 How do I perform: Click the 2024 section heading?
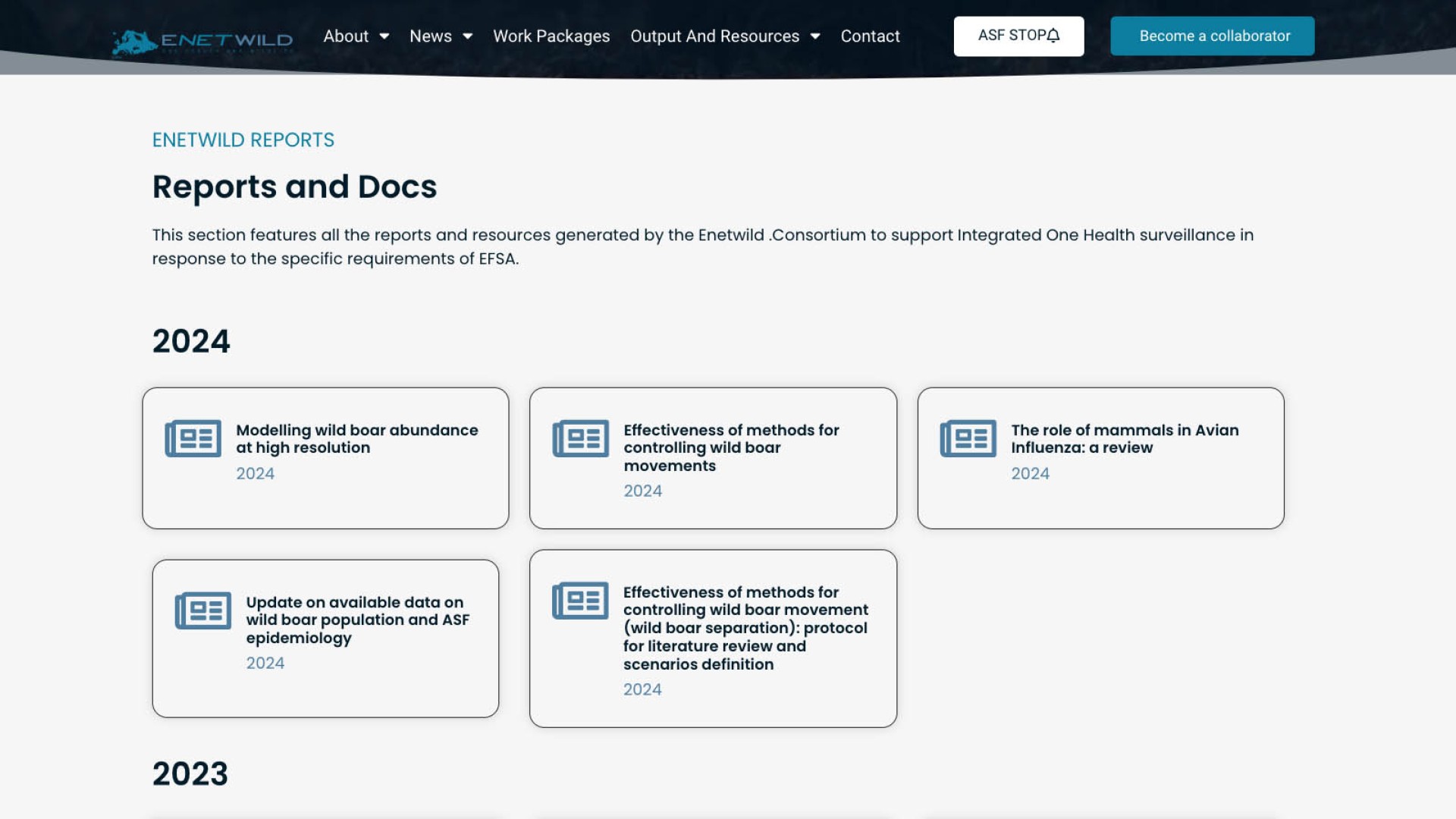pos(191,341)
